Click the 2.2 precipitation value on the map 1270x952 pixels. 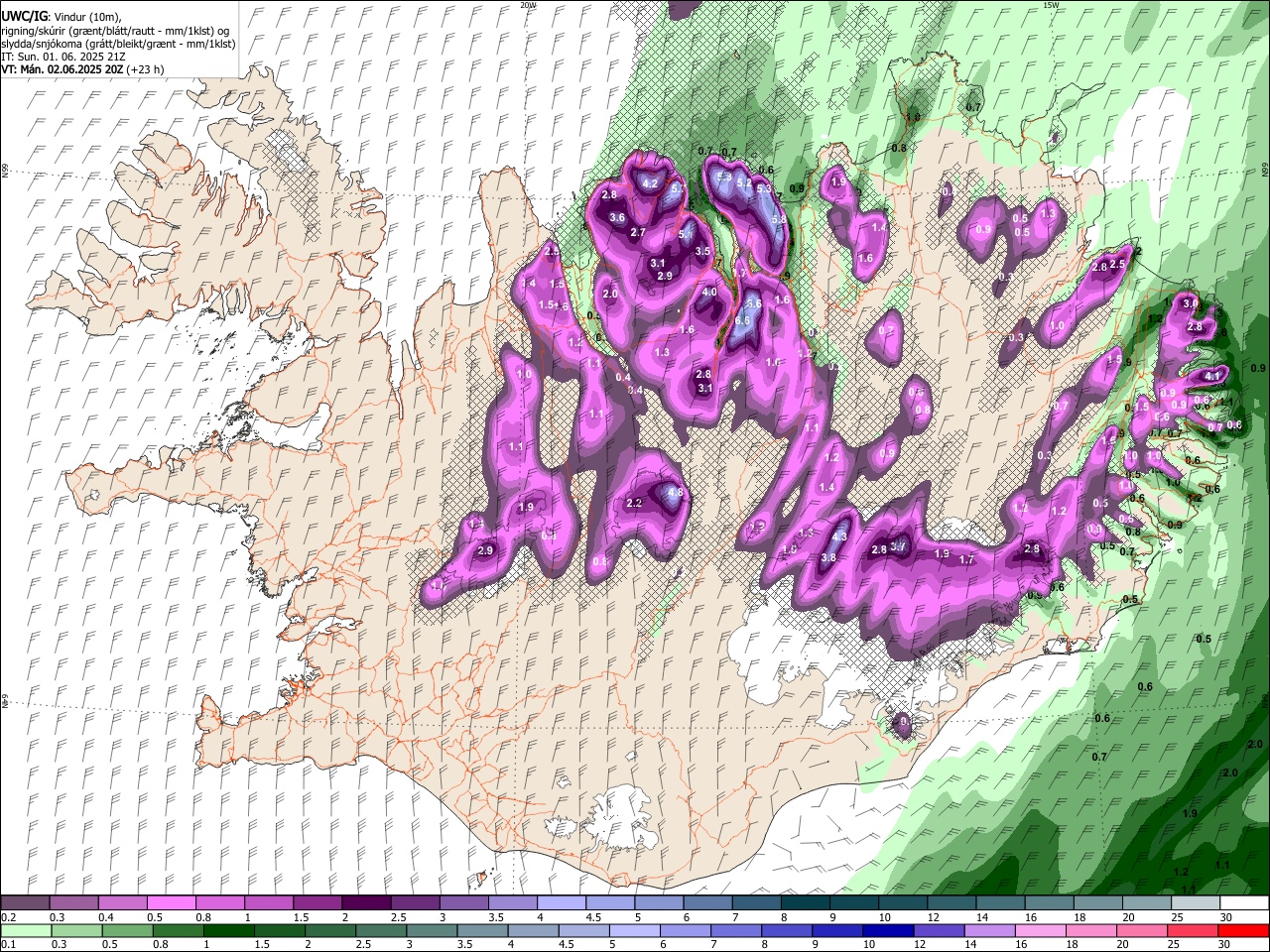point(635,504)
